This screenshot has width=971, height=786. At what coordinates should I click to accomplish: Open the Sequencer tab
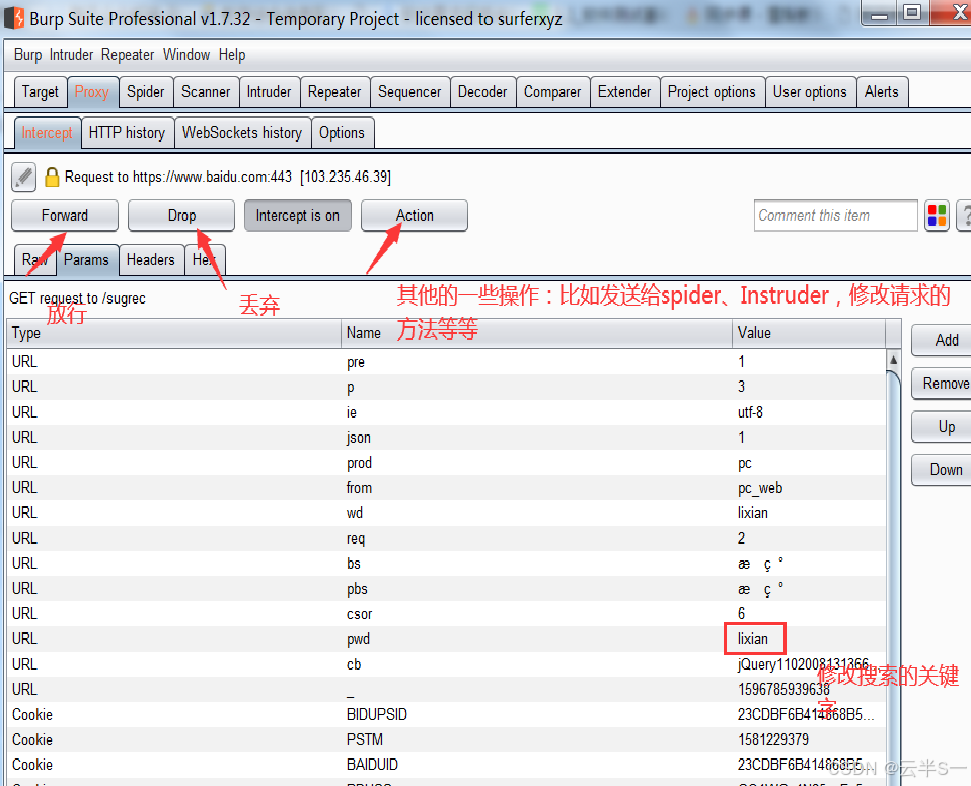pyautogui.click(x=409, y=92)
